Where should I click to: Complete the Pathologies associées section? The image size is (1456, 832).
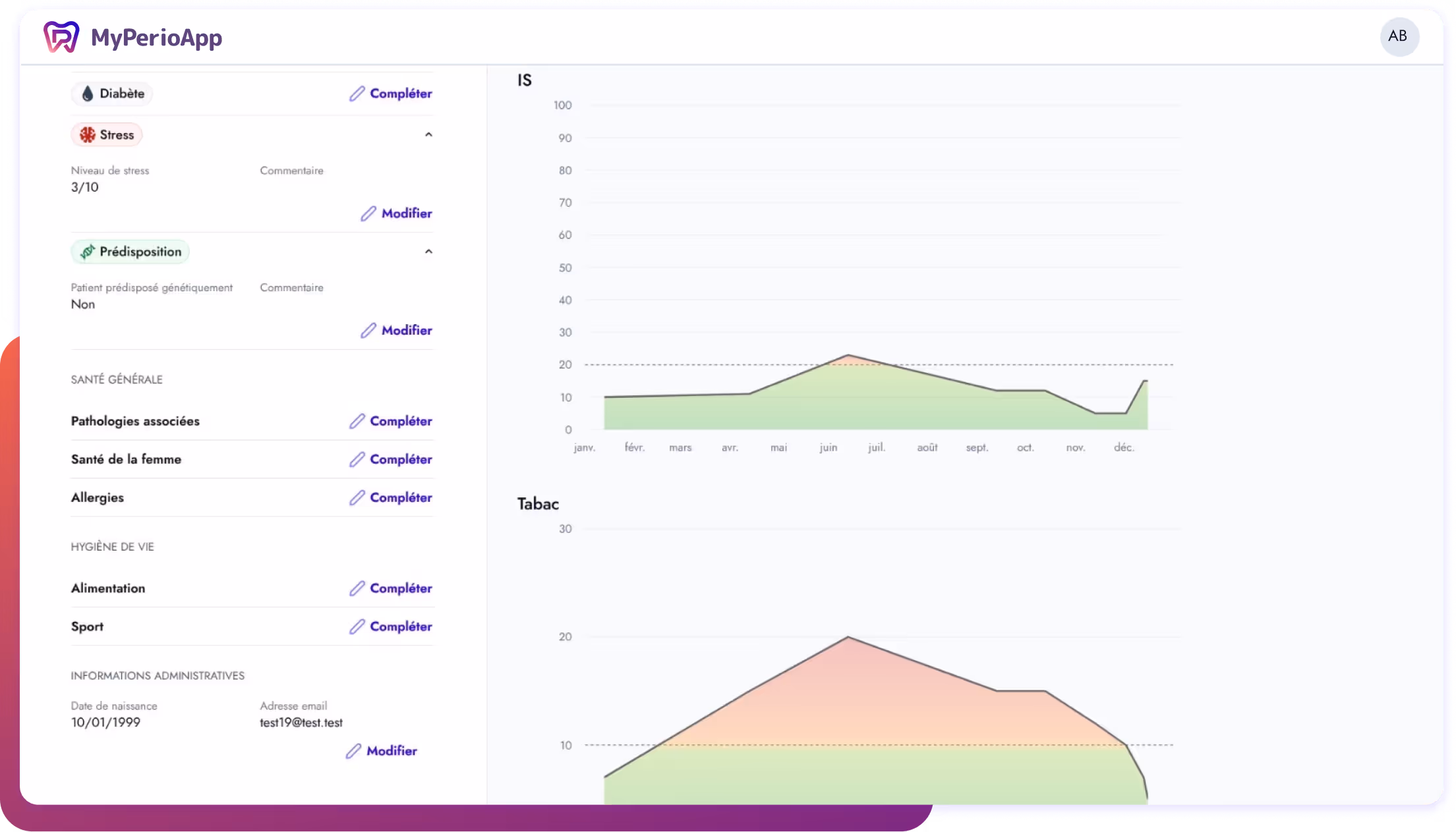click(400, 422)
